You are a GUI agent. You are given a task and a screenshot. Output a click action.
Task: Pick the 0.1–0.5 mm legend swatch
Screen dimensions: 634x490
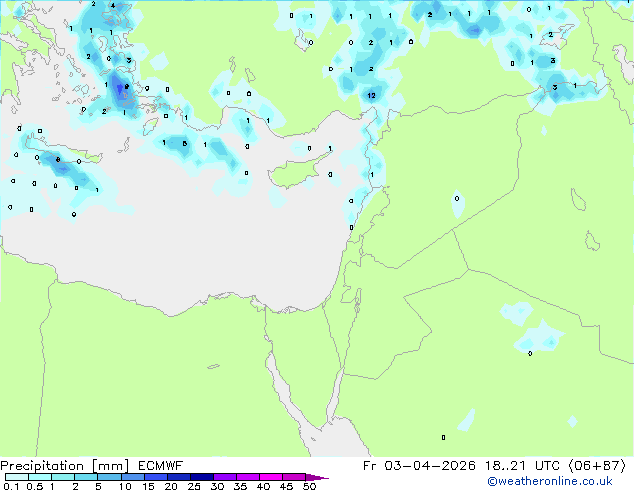(x=17, y=477)
